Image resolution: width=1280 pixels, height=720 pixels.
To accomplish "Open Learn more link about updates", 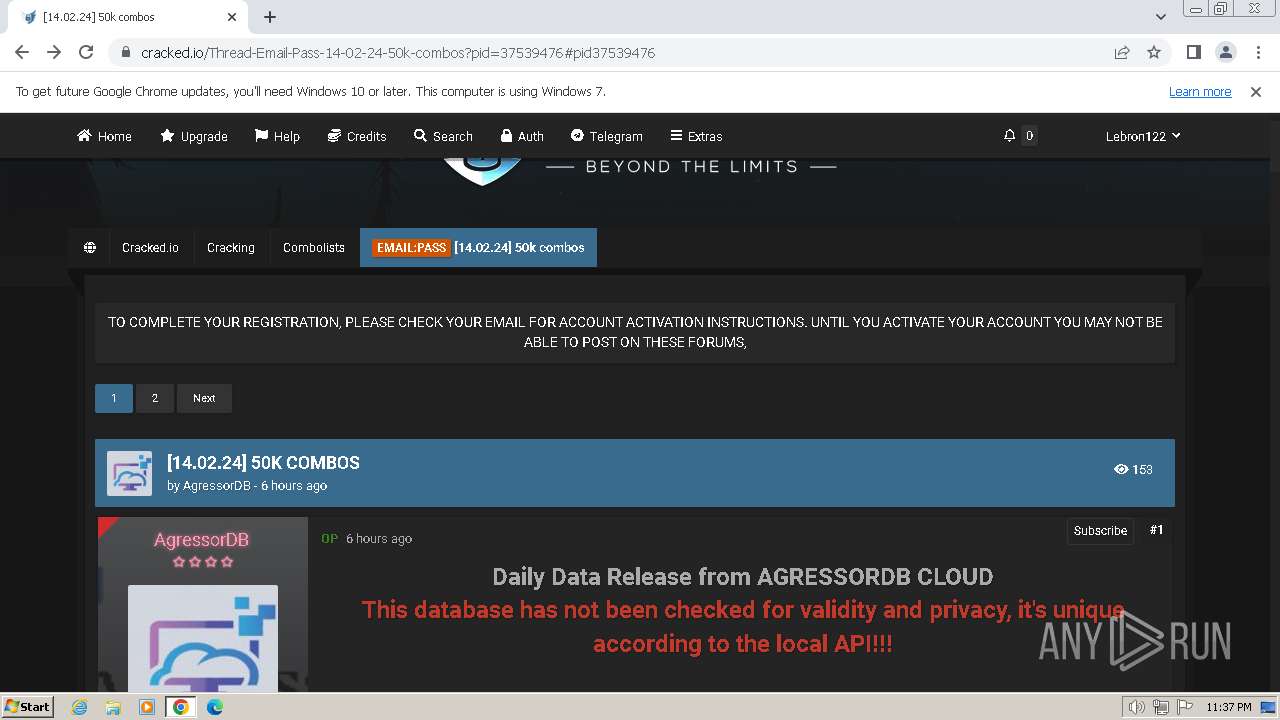I will tap(1200, 91).
